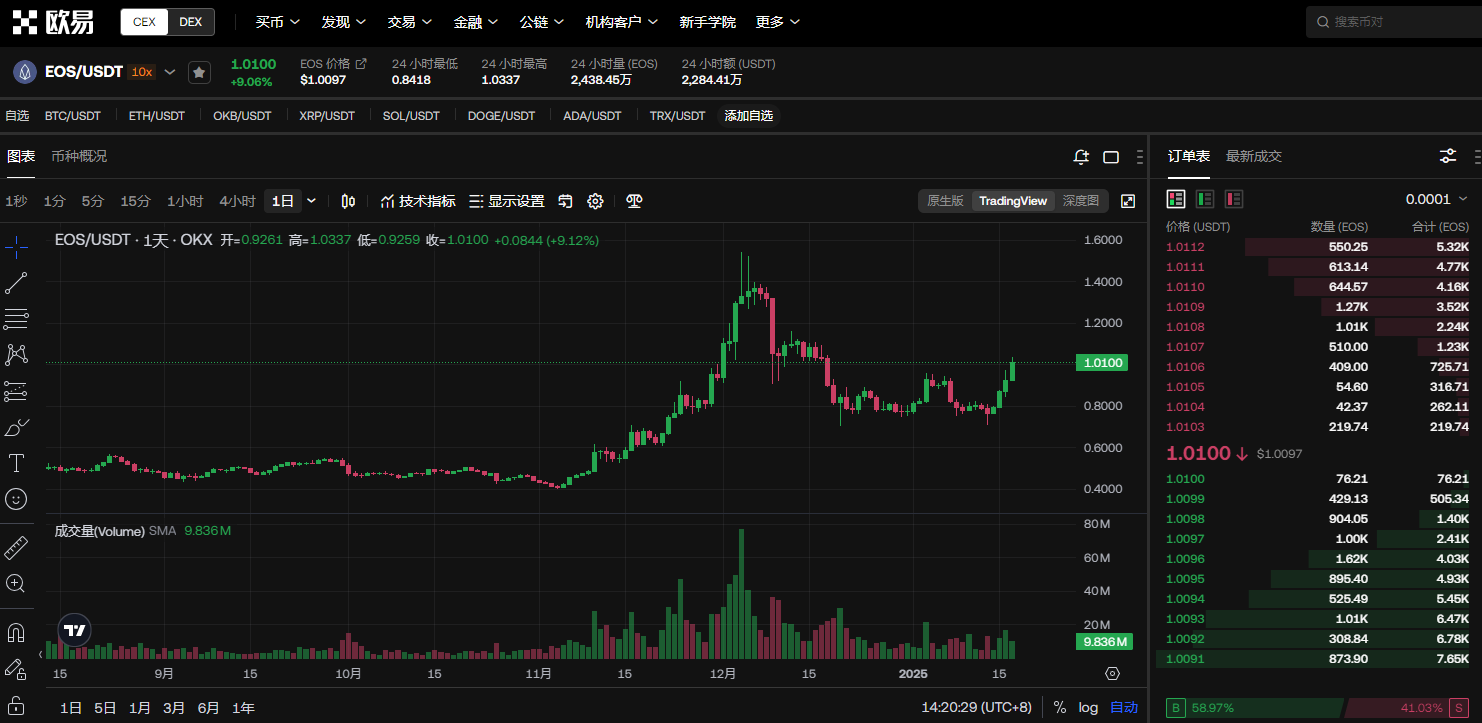Select the crosshair cursor tool
The width and height of the screenshot is (1482, 723).
16,246
